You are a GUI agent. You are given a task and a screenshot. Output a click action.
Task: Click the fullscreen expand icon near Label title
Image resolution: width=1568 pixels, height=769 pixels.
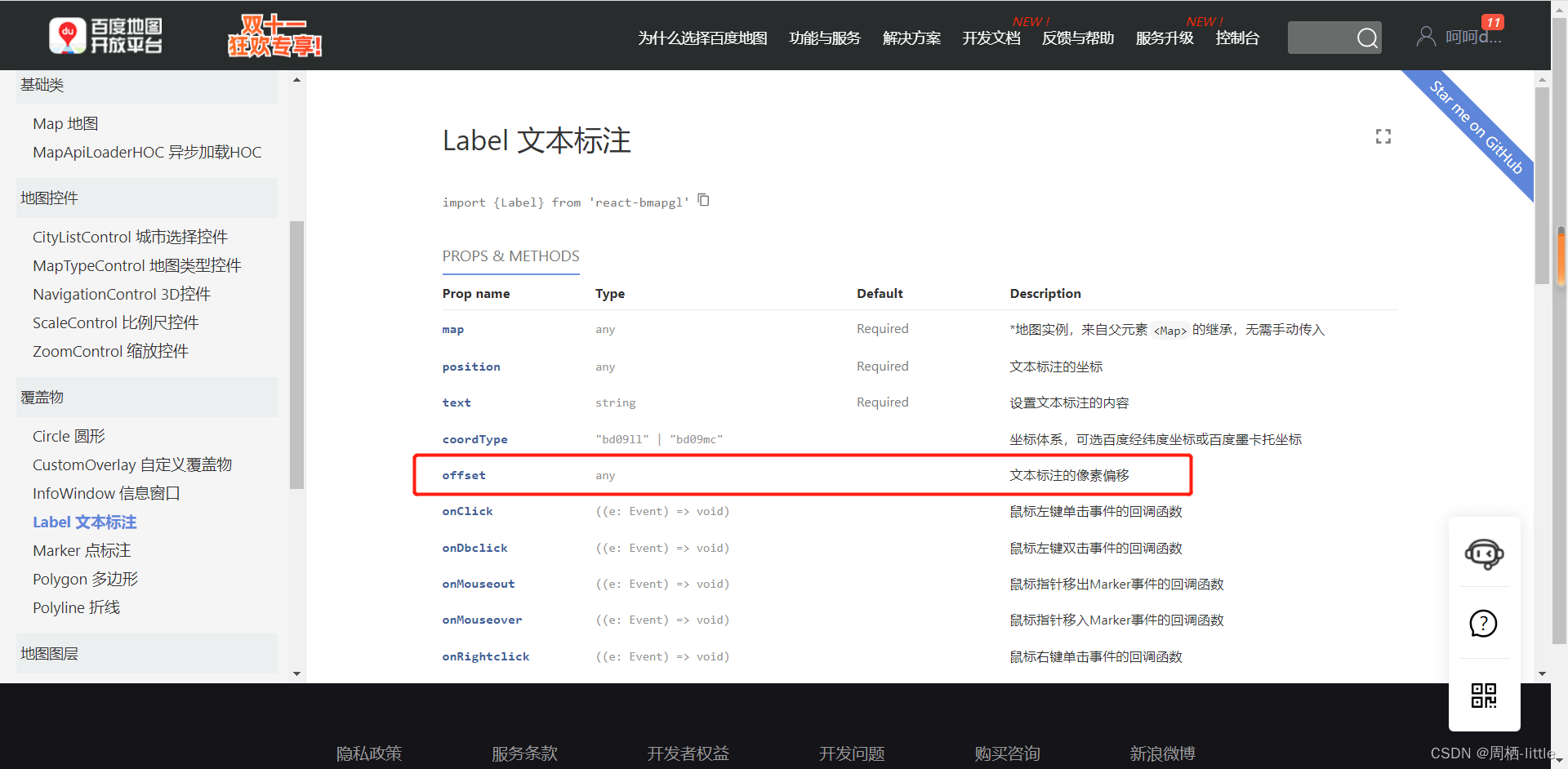coord(1383,136)
